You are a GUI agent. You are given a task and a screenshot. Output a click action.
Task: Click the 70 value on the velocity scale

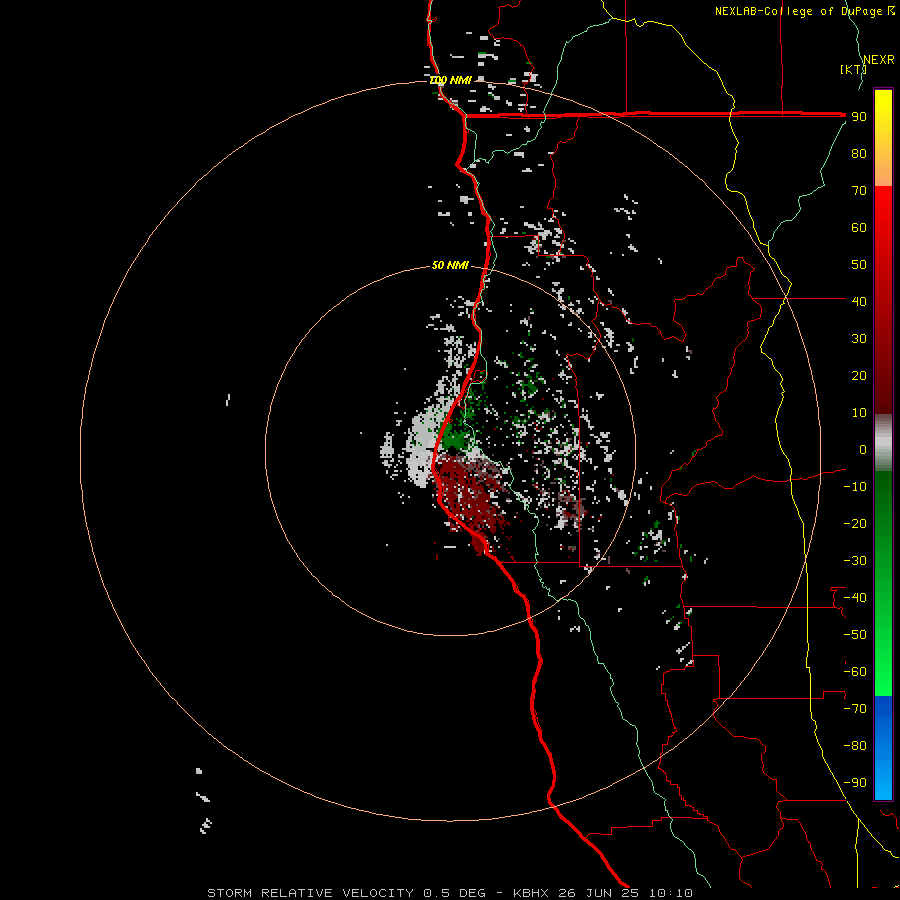point(859,191)
